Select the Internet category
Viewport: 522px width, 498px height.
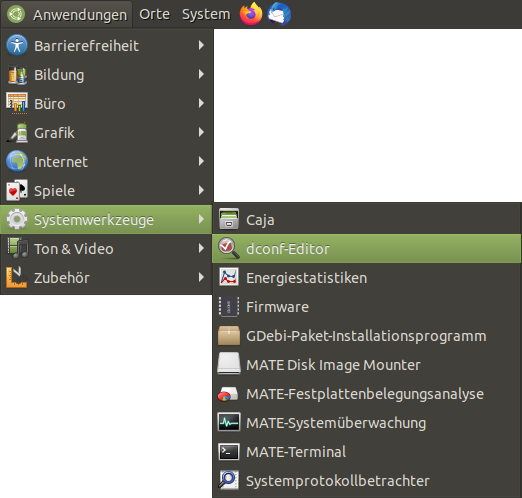107,162
